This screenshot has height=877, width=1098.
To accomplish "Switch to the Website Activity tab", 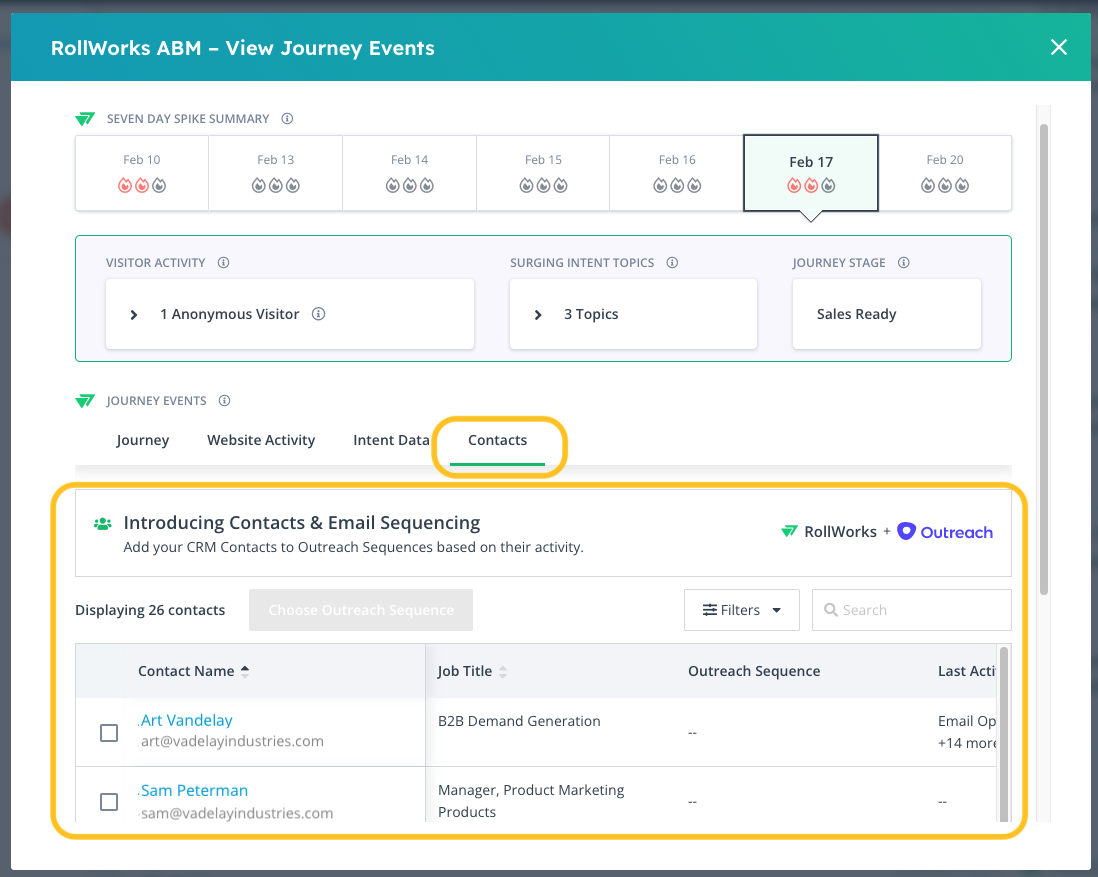I will tap(261, 440).
